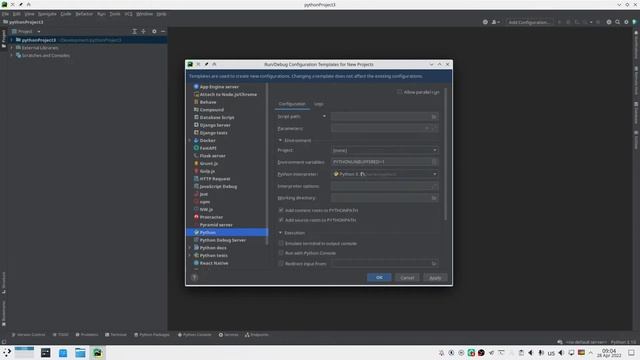
Task: Expand the Docker templates node
Action: pos(189,140)
